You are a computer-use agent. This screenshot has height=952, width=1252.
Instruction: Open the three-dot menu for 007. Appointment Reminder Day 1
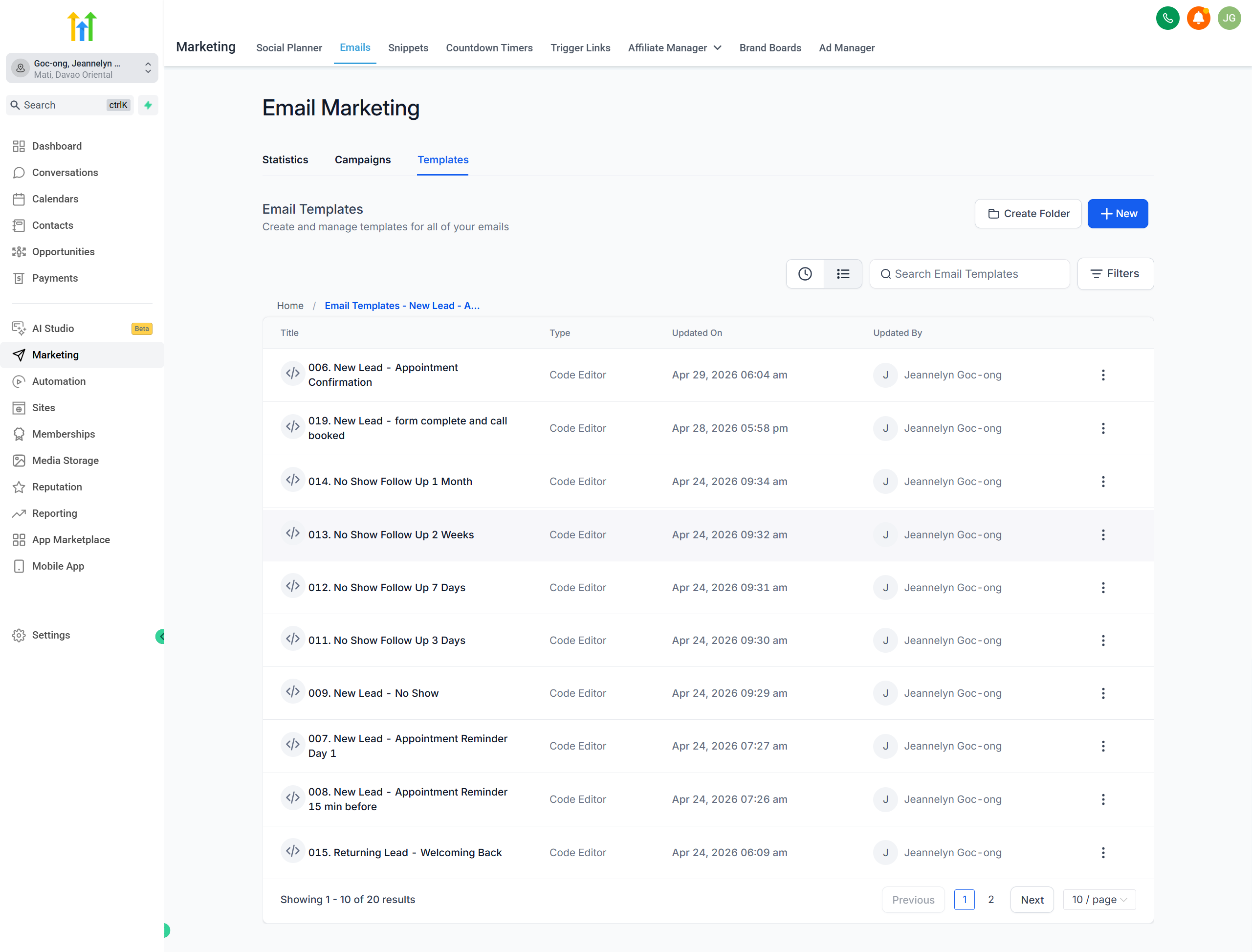pyautogui.click(x=1102, y=746)
